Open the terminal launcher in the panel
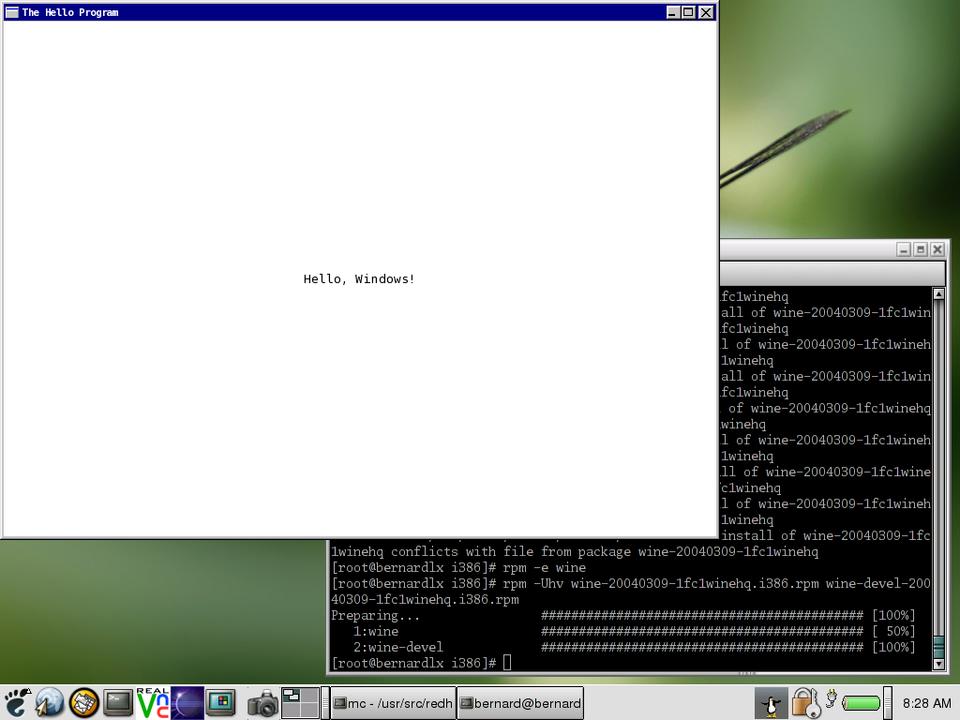The image size is (960, 720). tap(118, 703)
